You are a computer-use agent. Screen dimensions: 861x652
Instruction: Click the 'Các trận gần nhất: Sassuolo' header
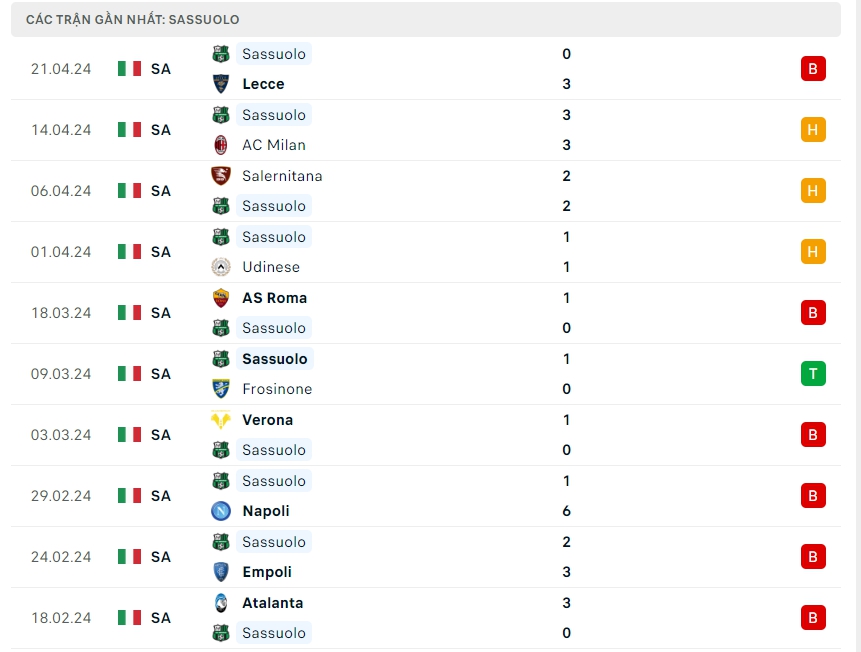tap(133, 19)
